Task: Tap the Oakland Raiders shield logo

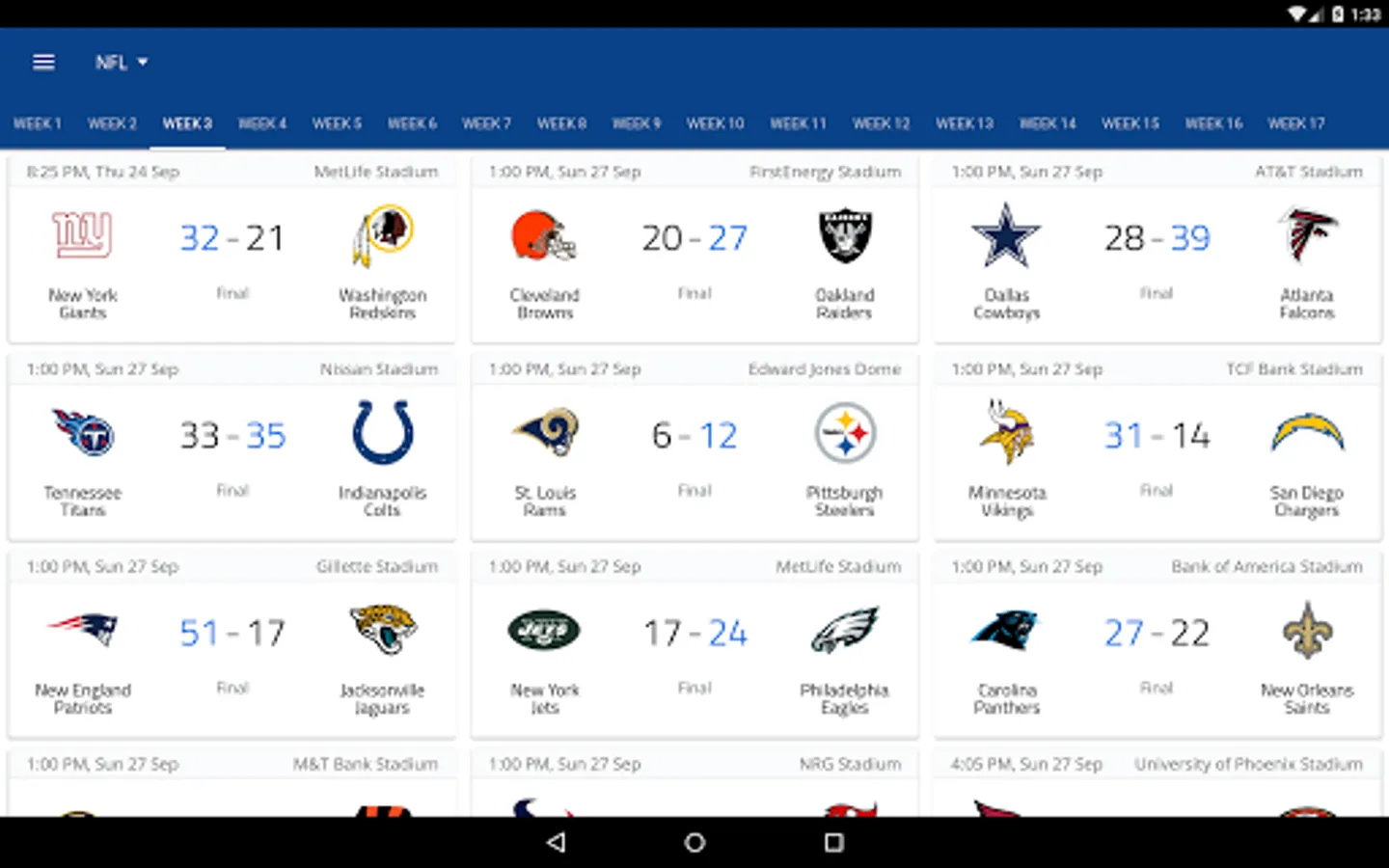Action: [845, 235]
